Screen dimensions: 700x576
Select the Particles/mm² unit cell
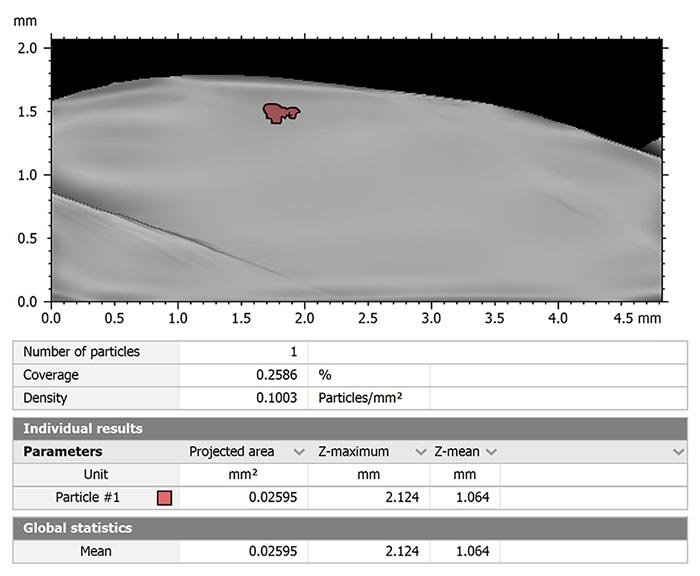pyautogui.click(x=360, y=398)
